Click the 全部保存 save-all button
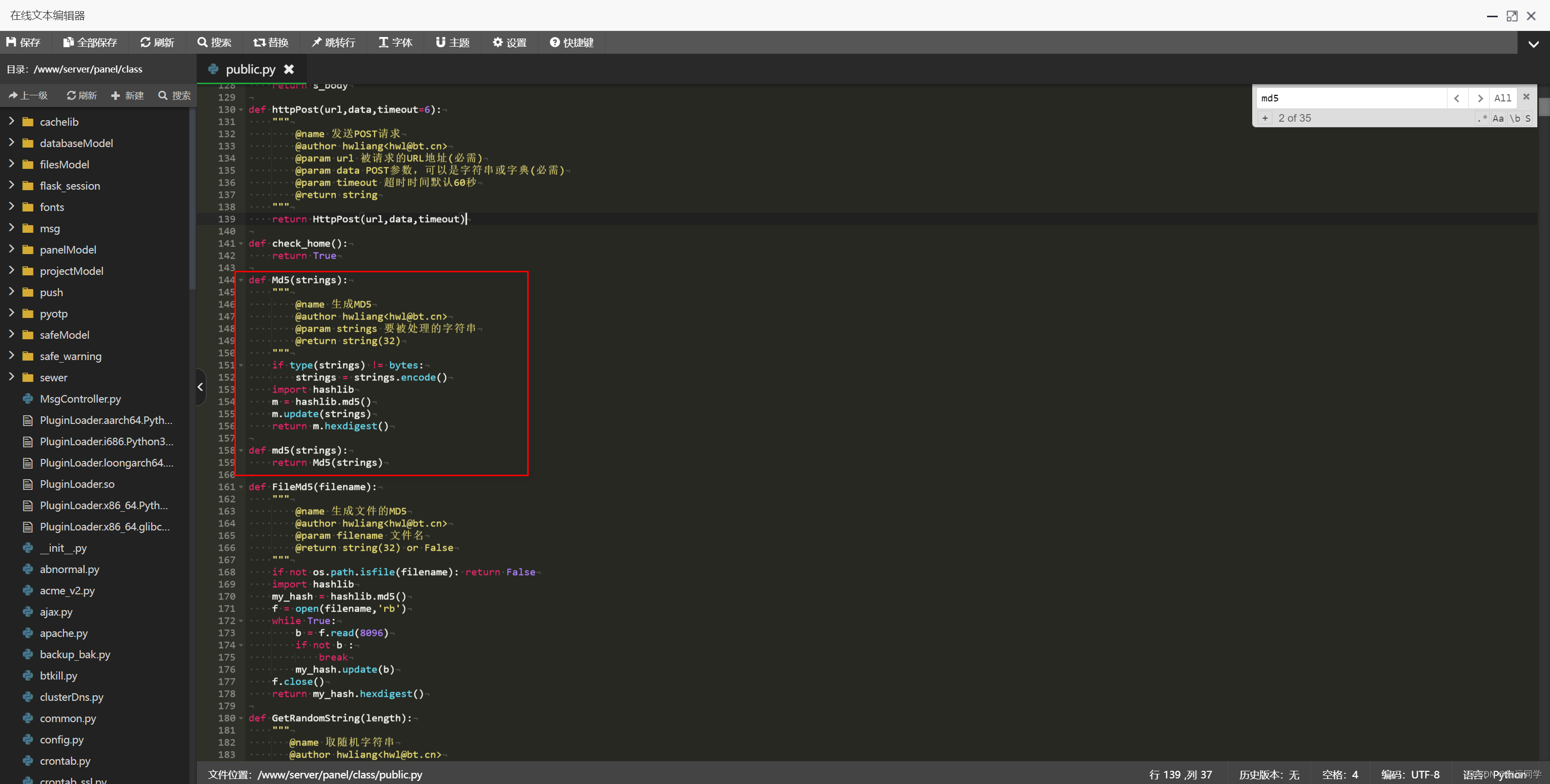 tap(90, 42)
